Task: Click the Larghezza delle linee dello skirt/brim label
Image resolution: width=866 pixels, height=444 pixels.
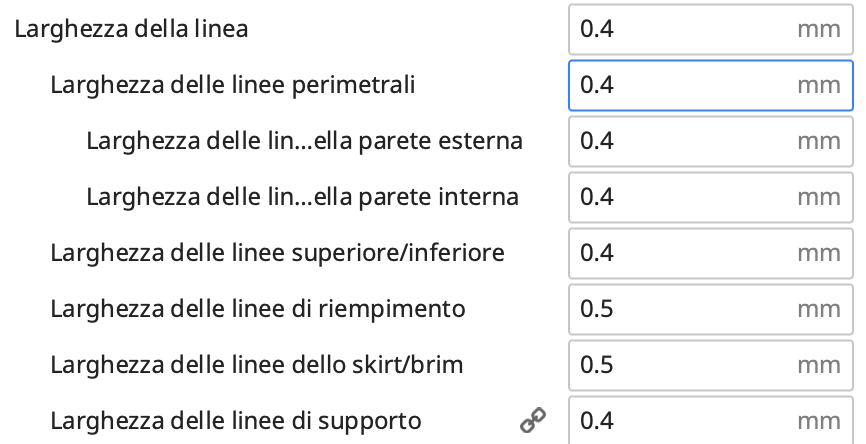Action: tap(257, 365)
